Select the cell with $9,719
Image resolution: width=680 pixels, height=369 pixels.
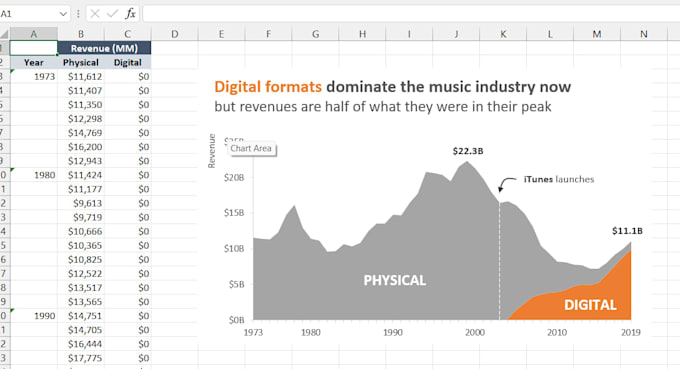click(81, 218)
